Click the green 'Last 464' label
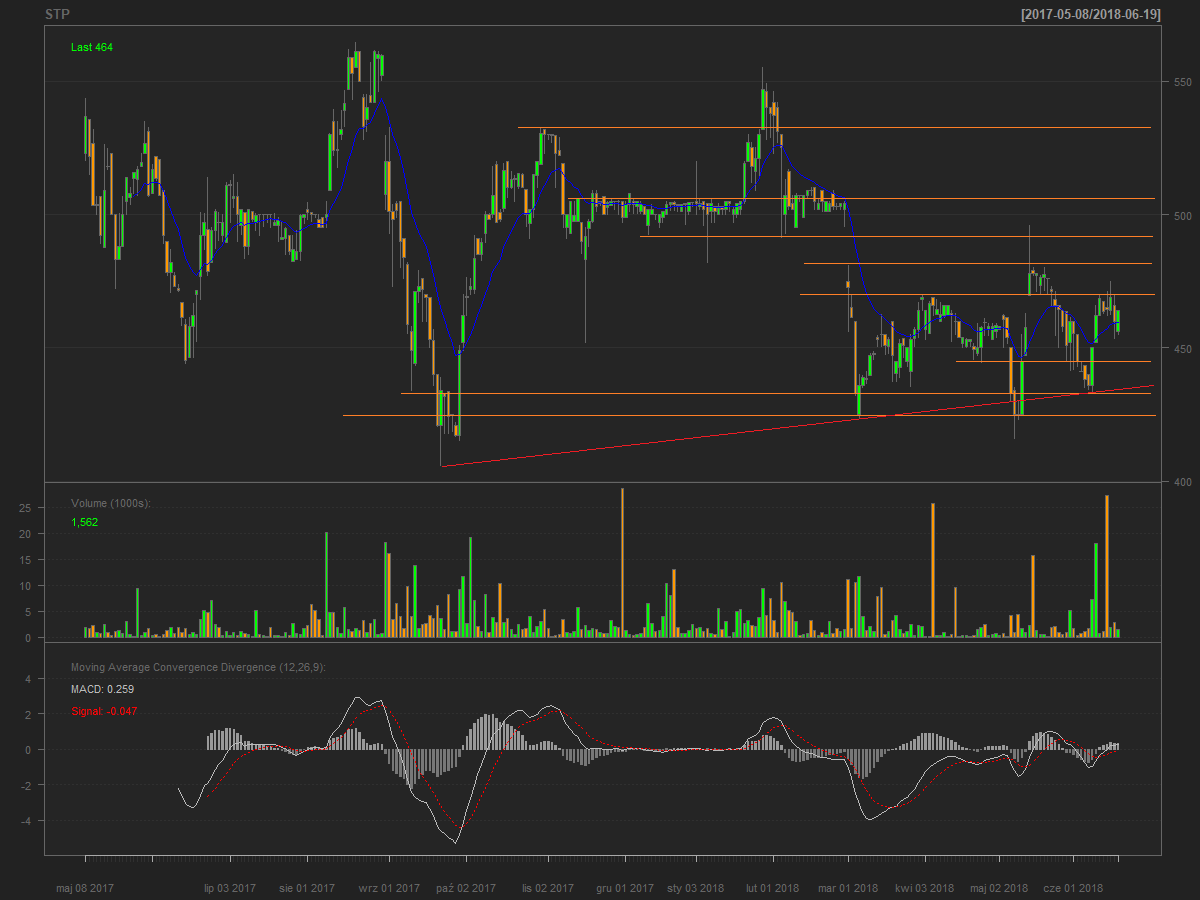 click(91, 47)
